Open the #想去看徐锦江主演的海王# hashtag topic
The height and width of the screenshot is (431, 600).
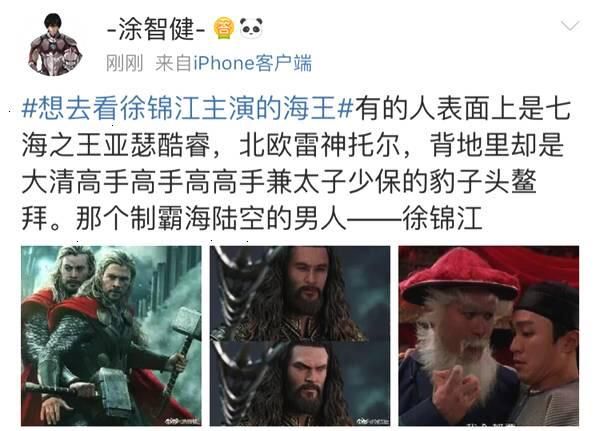pos(187,108)
